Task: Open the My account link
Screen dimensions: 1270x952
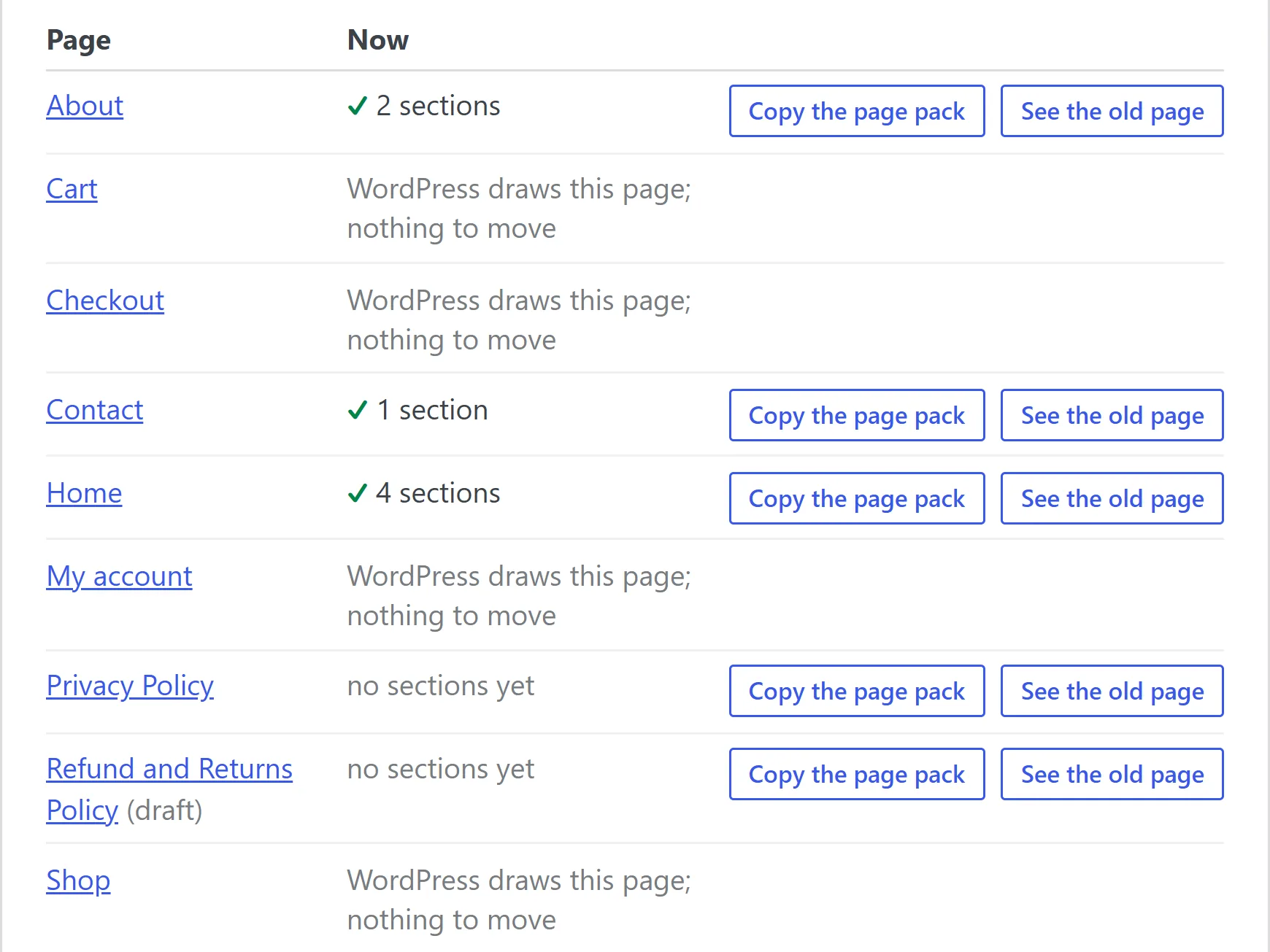Action: 119,576
